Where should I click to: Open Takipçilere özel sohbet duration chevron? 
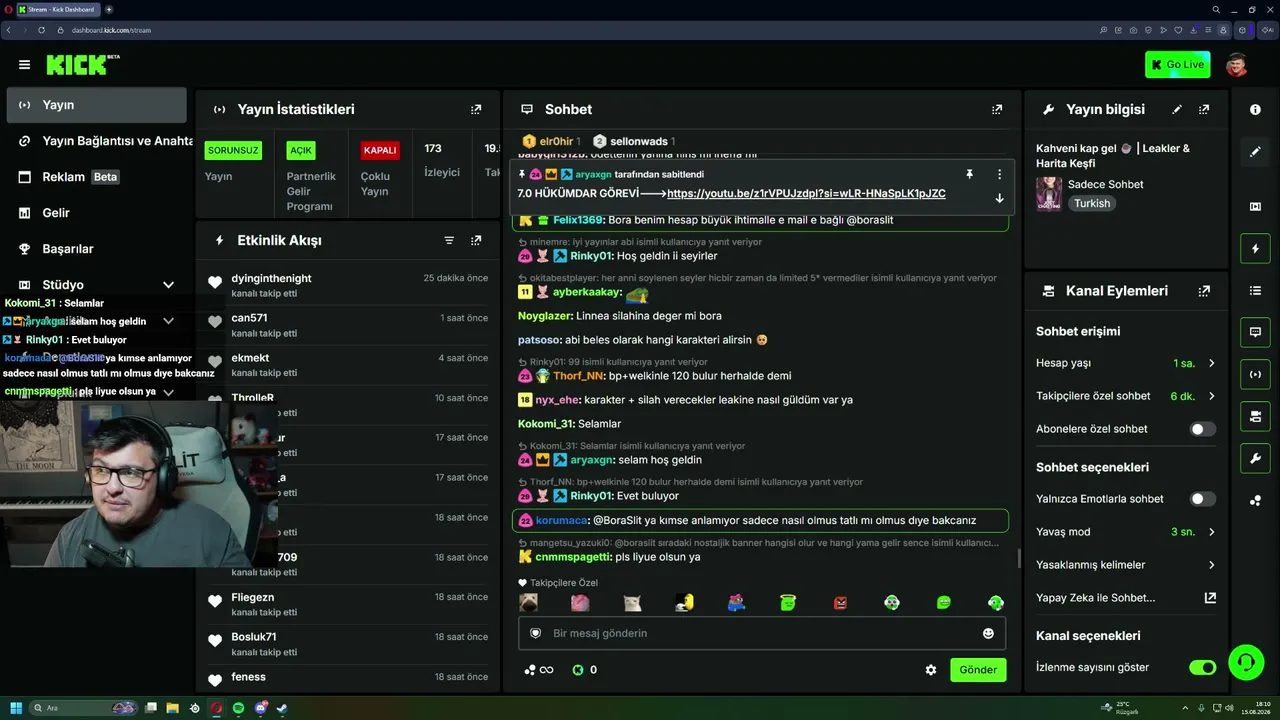(x=1211, y=396)
